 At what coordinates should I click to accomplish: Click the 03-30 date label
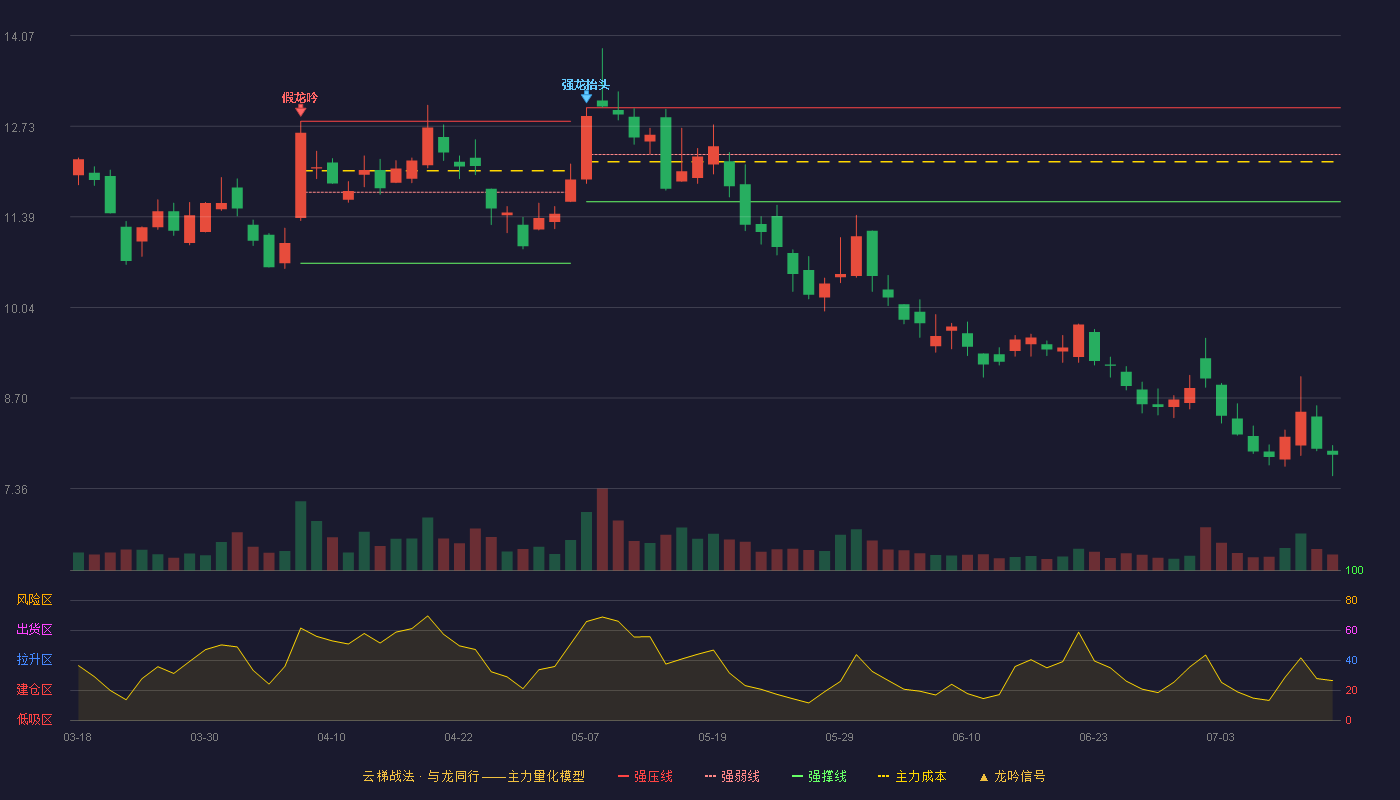pos(204,737)
